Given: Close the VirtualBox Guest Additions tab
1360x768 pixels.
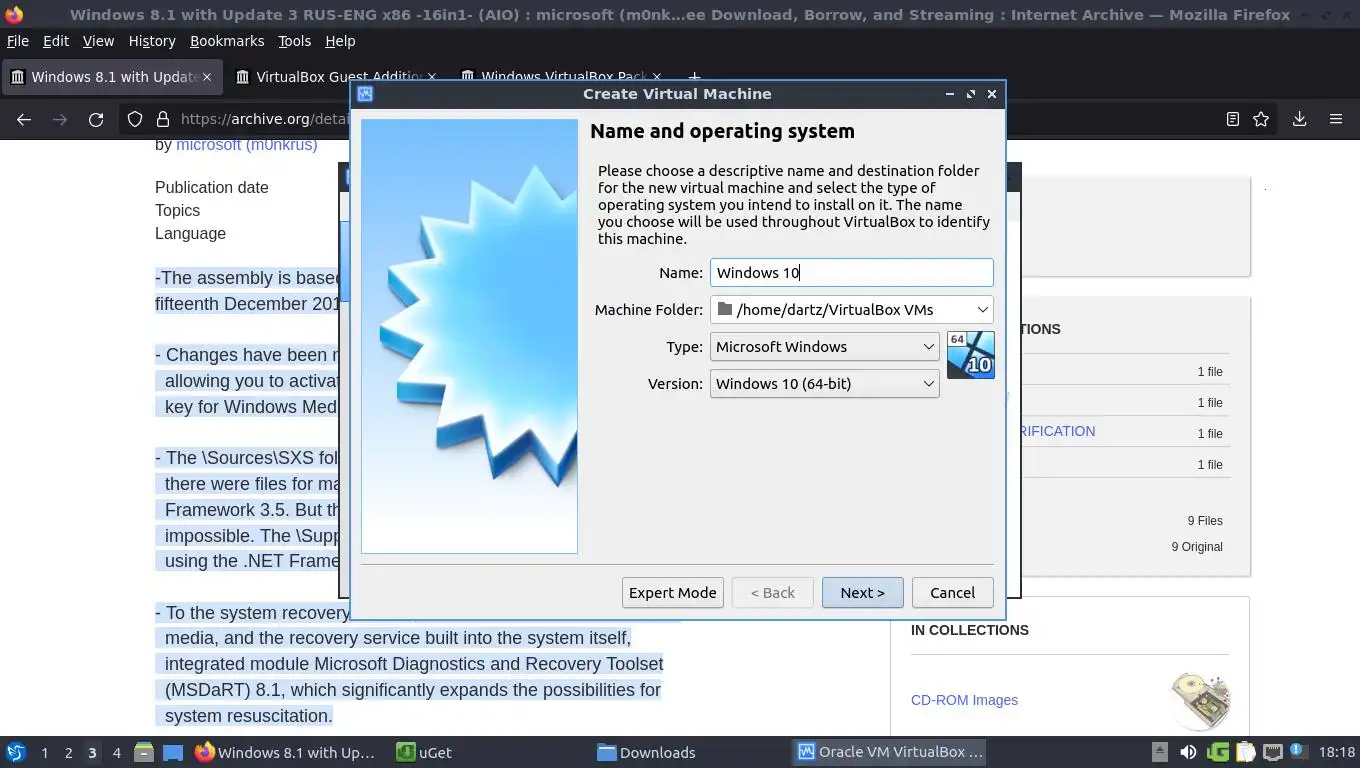Looking at the screenshot, I should (x=432, y=77).
